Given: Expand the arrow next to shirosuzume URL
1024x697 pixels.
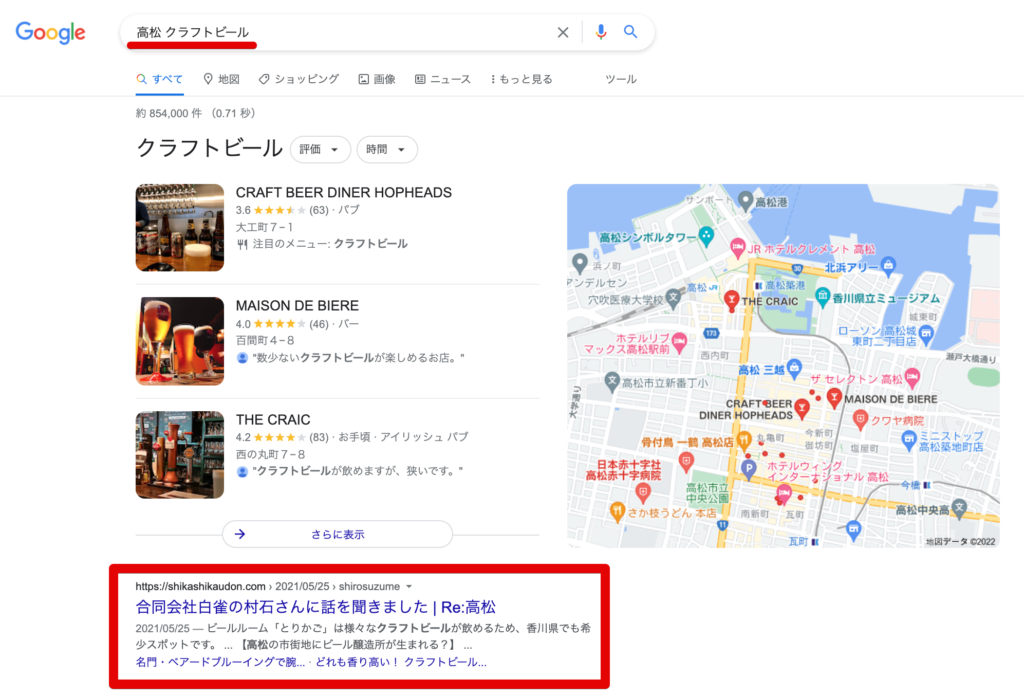Looking at the screenshot, I should tap(409, 587).
